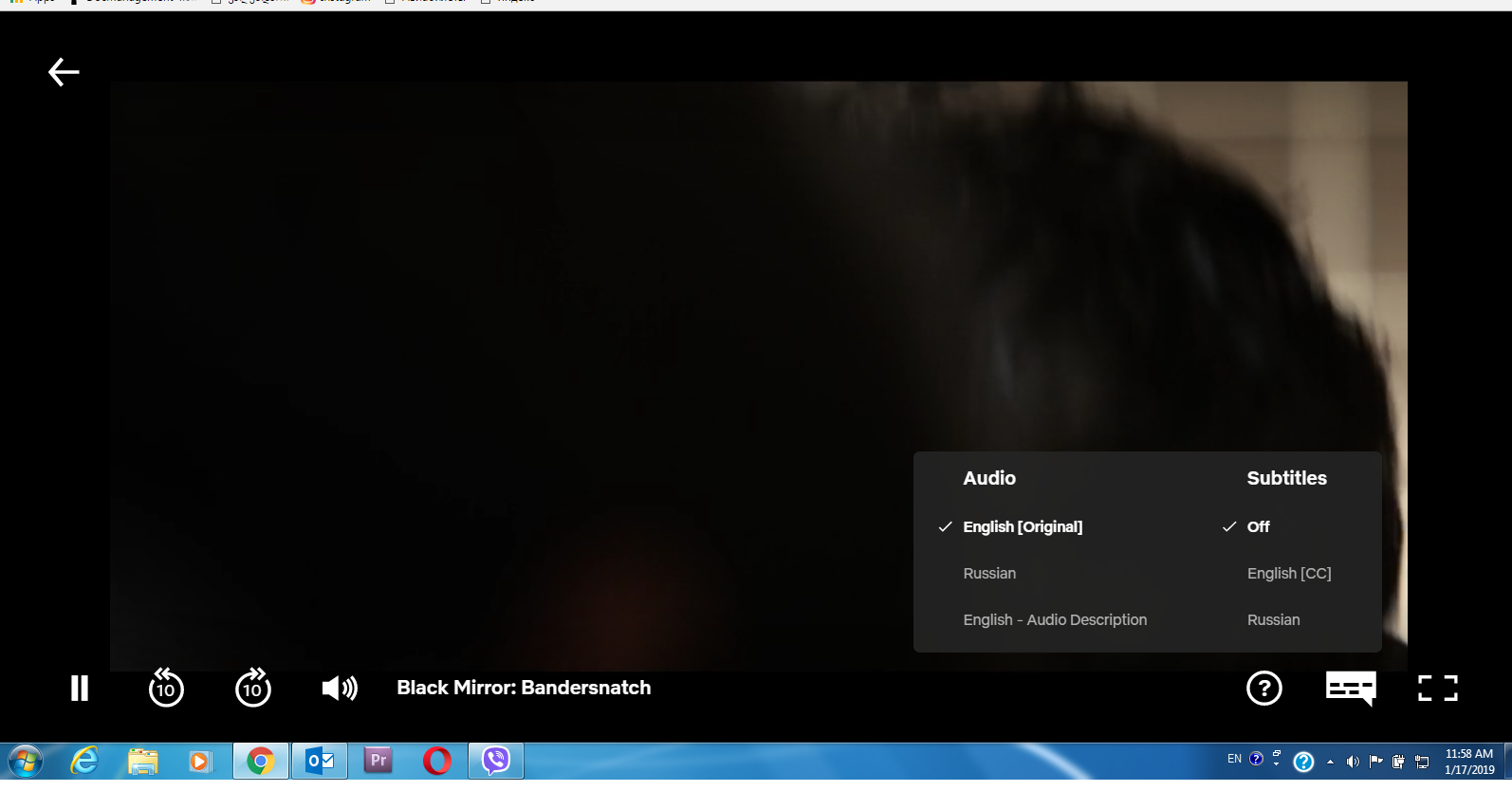This screenshot has width=1512, height=791.
Task: Click the Black Mirror: Bandersnatch title
Action: (x=524, y=688)
